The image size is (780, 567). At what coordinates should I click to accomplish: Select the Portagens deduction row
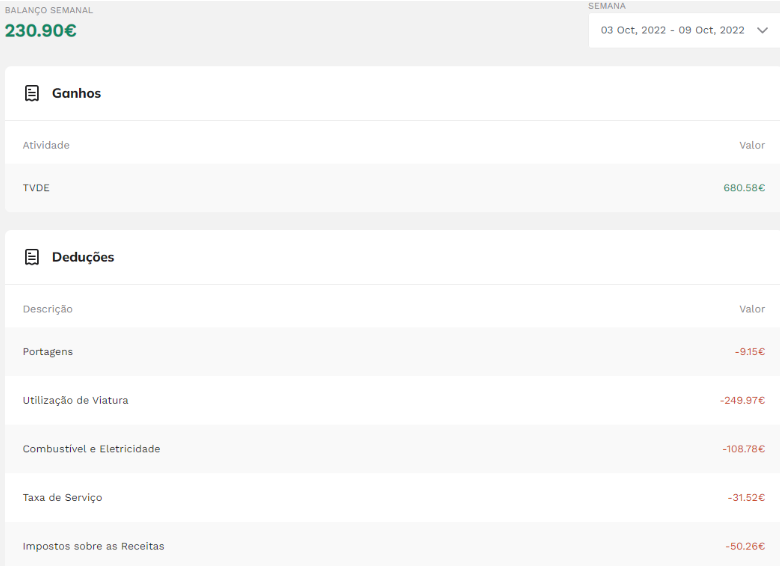(x=48, y=352)
